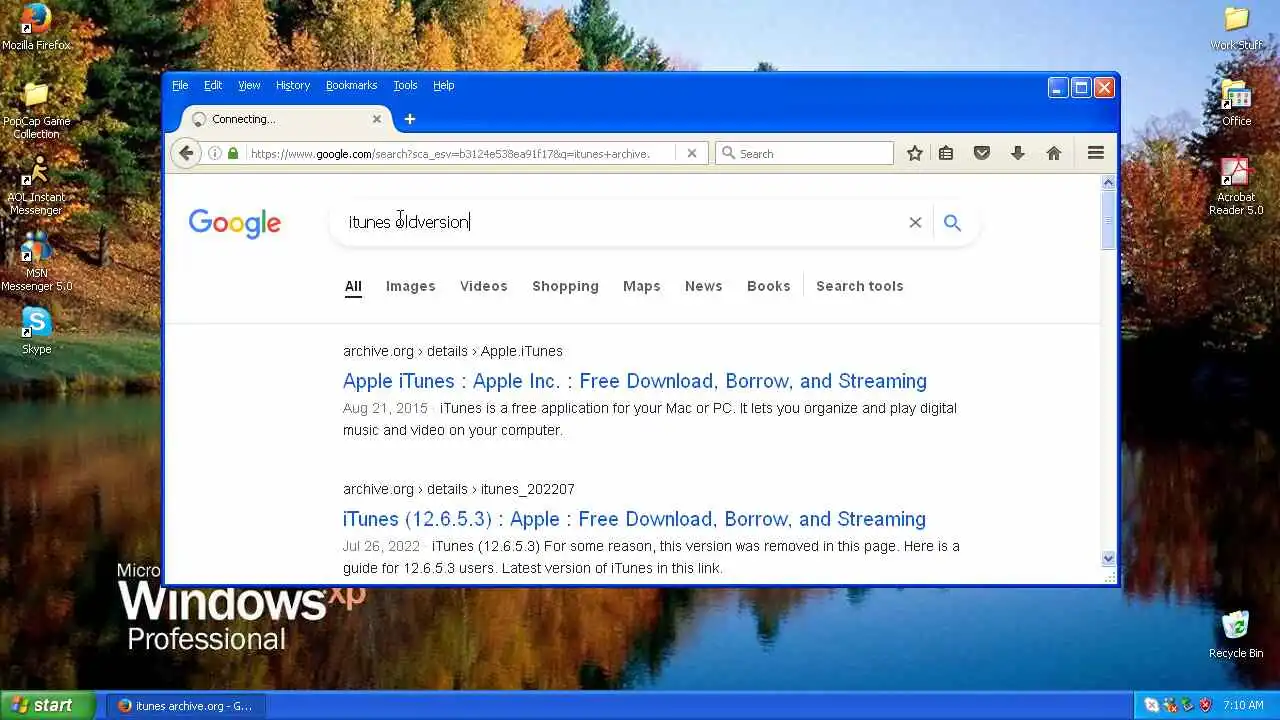Switch to Maps results tab
The height and width of the screenshot is (720, 1280).
[641, 286]
